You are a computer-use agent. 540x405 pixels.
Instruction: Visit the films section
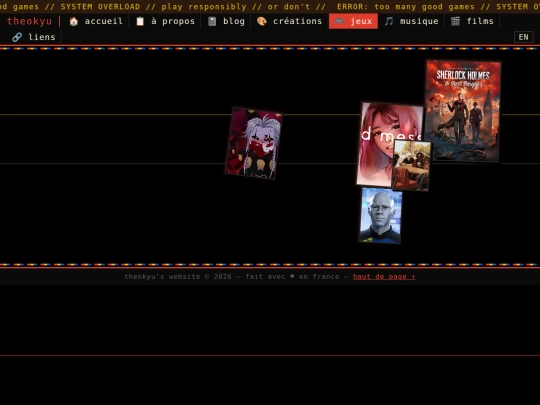tap(472, 21)
